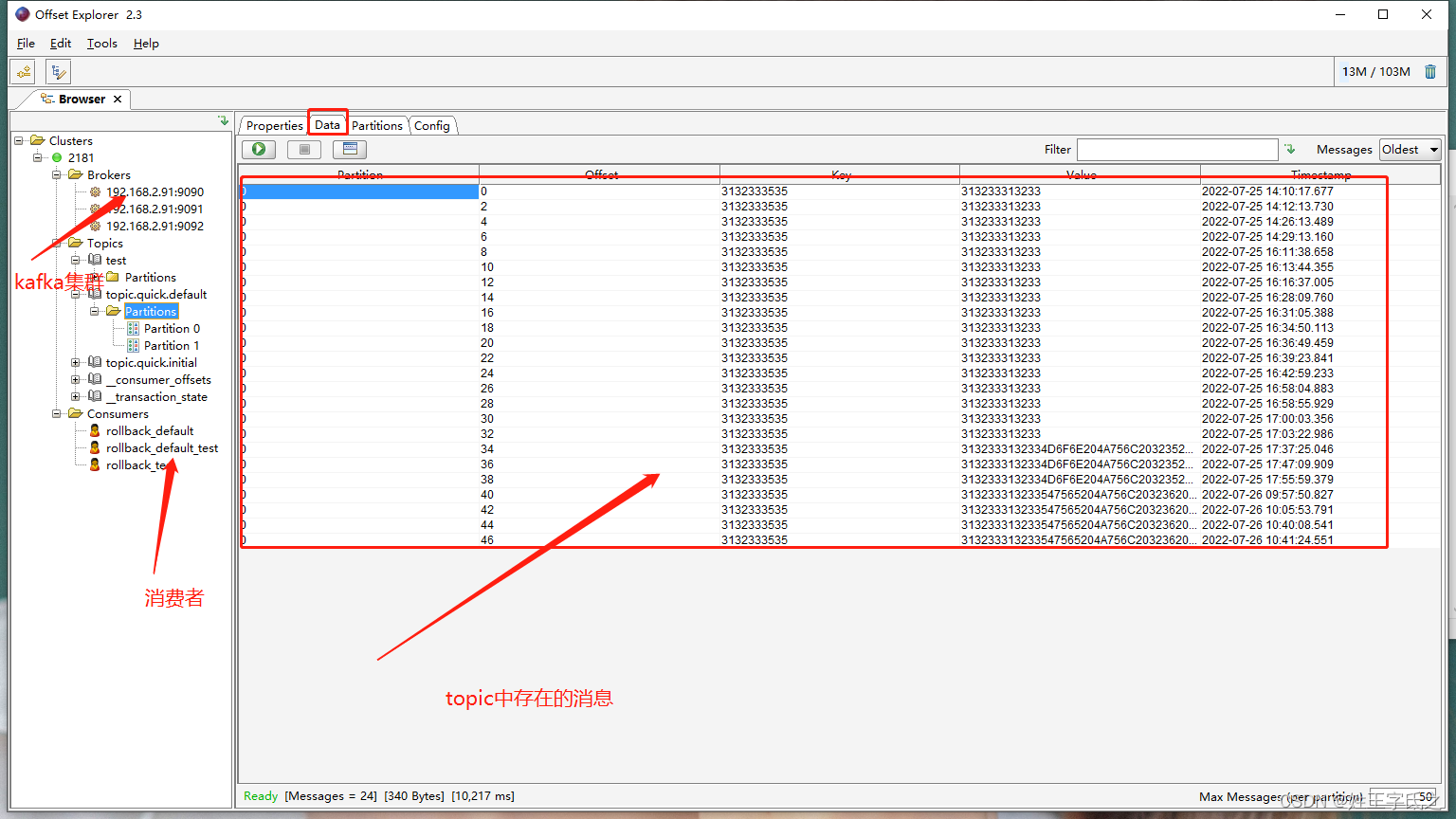Select the row with offset 20
This screenshot has width=1456, height=819.
click(840, 343)
